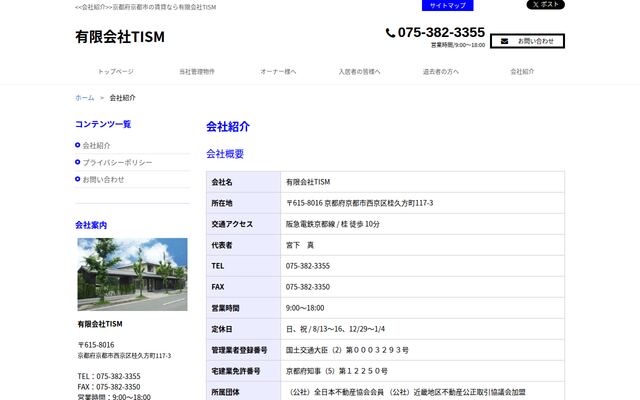Select お問い合わせ in the sidebar list
Screen dimensions: 640x400
tap(103, 180)
